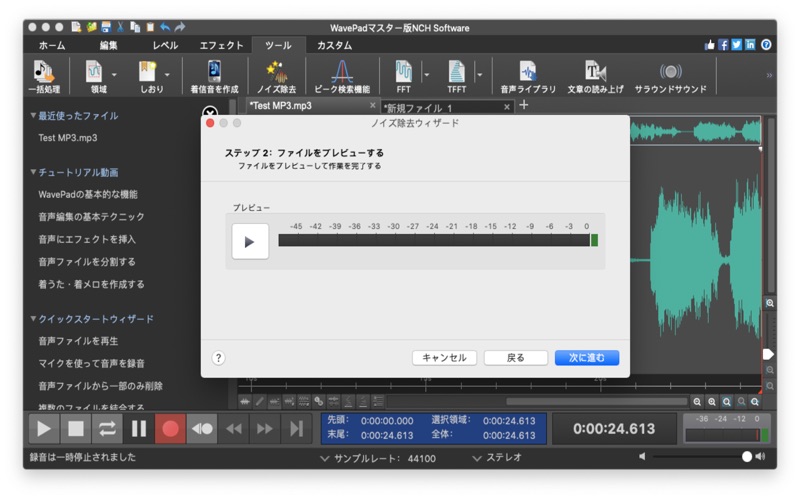Open help with the top-right question mark icon
This screenshot has height=500, width=800.
766,45
